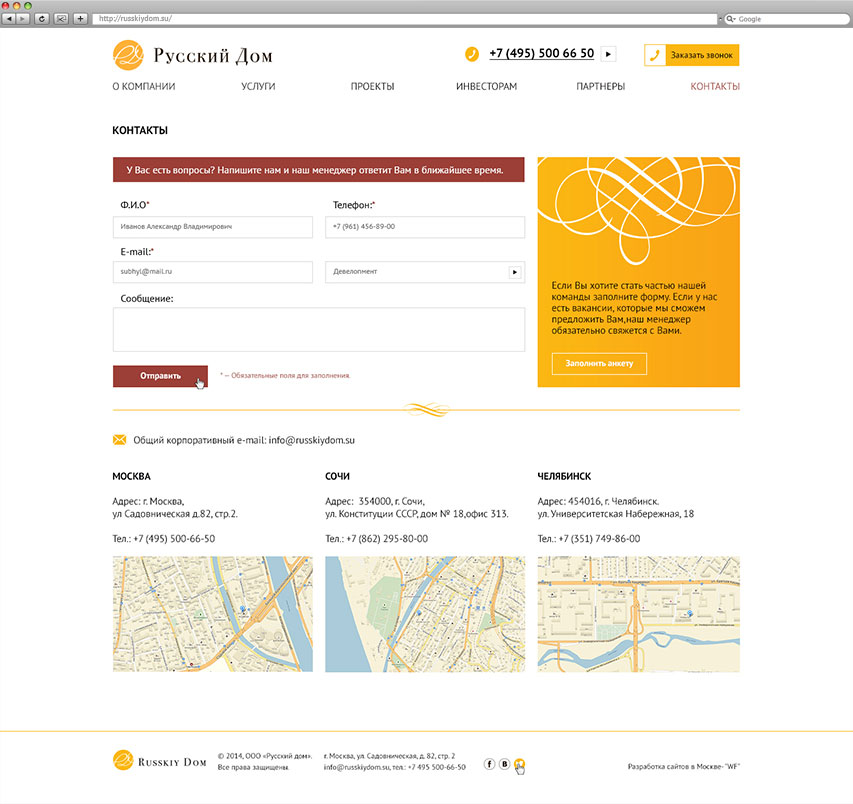Click the ул Садовническая д.82, стр.2 address line

click(x=175, y=514)
